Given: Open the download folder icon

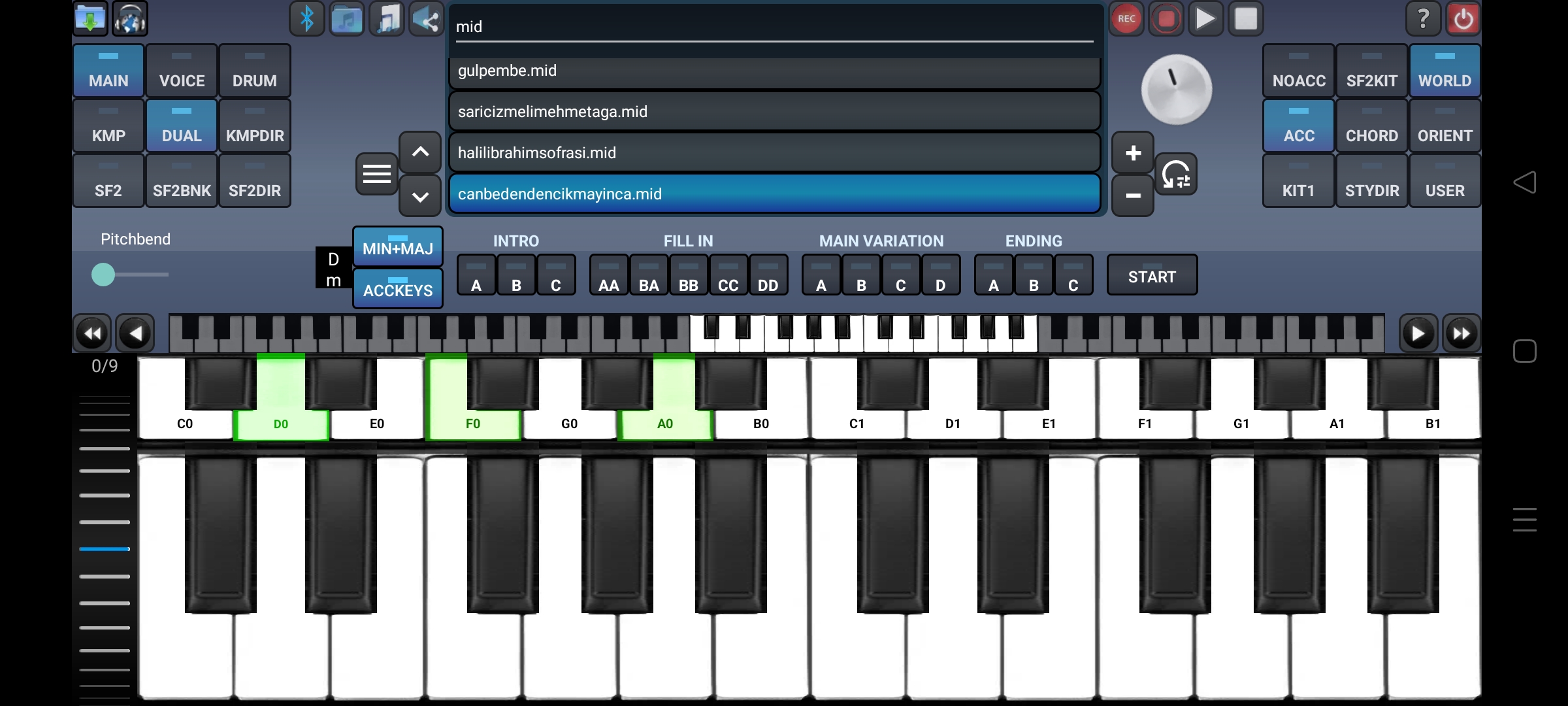Looking at the screenshot, I should pos(90,19).
